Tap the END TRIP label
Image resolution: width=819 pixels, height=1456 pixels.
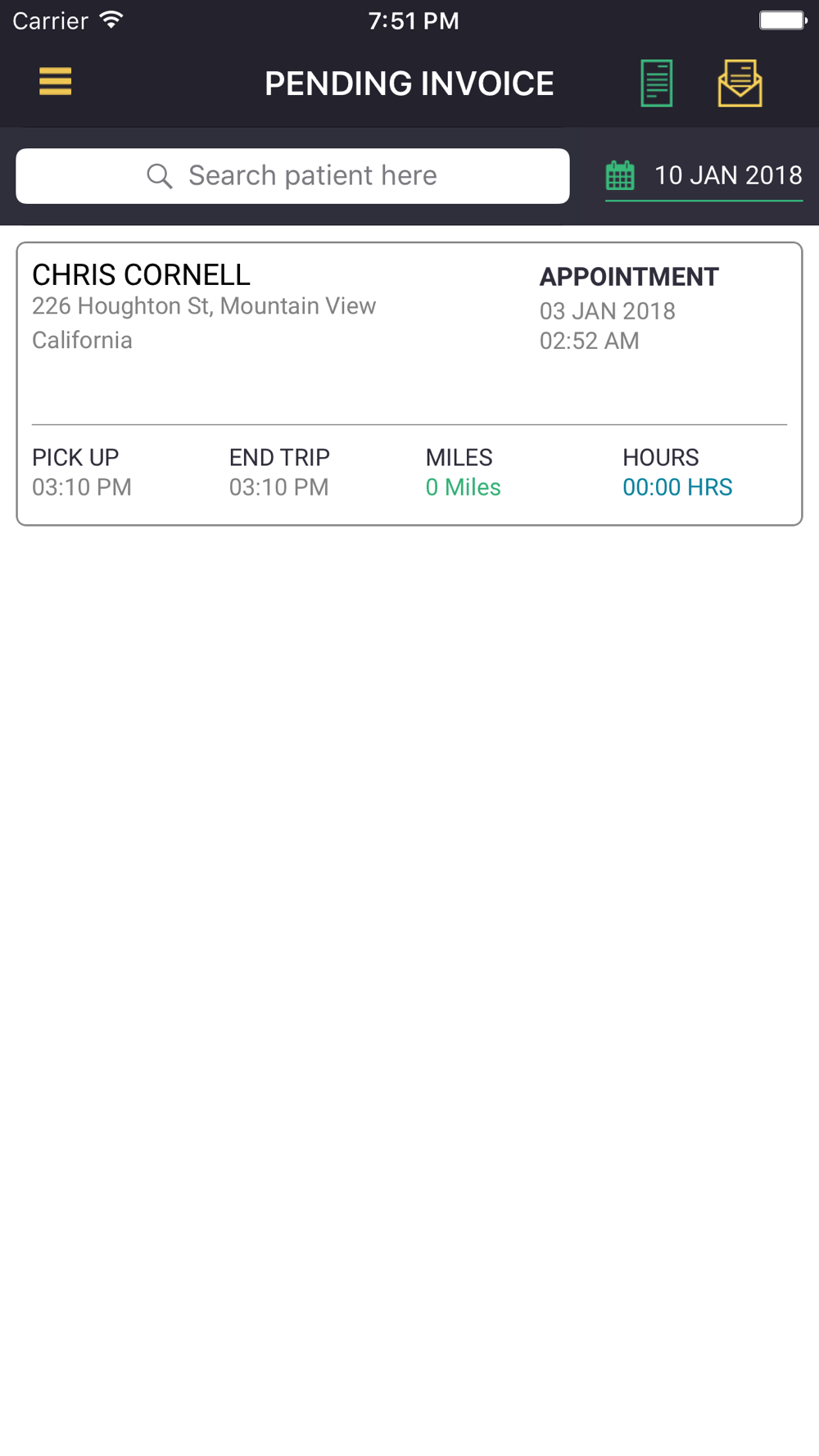click(x=279, y=457)
